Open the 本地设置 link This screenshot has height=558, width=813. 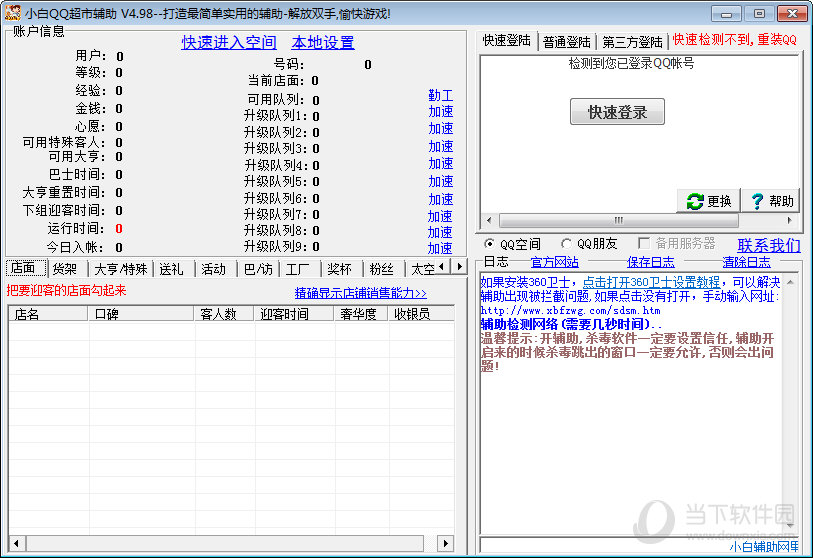(x=323, y=43)
